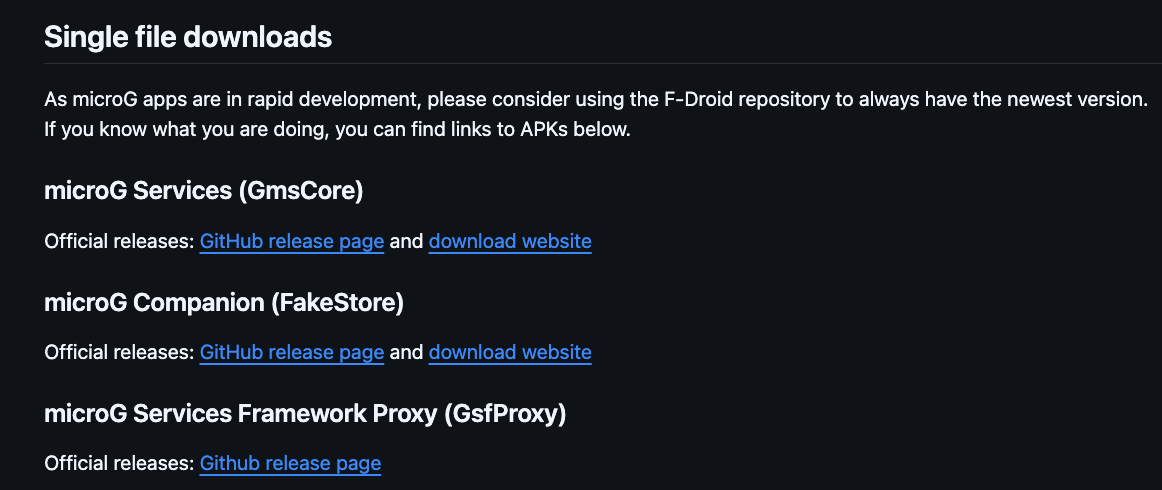Open GitHub release page link for FakeStore
The width and height of the screenshot is (1162, 490).
[292, 352]
